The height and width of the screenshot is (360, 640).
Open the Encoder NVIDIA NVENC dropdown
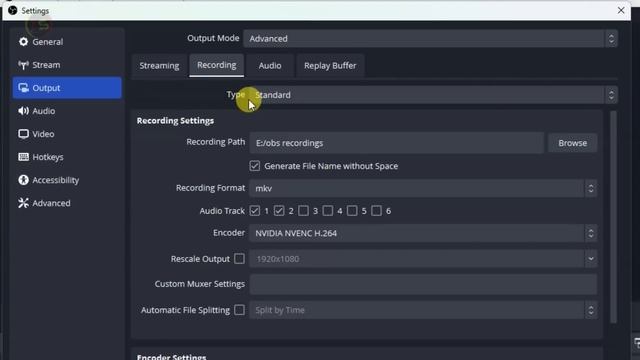coord(423,233)
